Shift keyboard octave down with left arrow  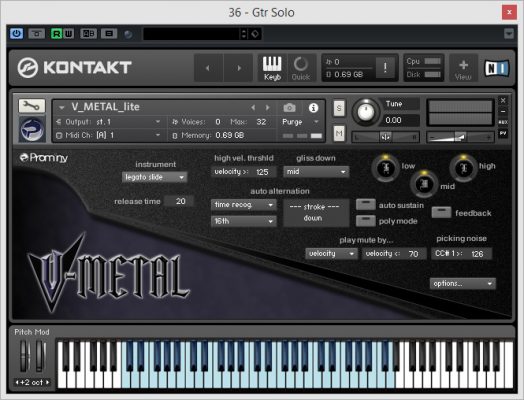(x=17, y=382)
